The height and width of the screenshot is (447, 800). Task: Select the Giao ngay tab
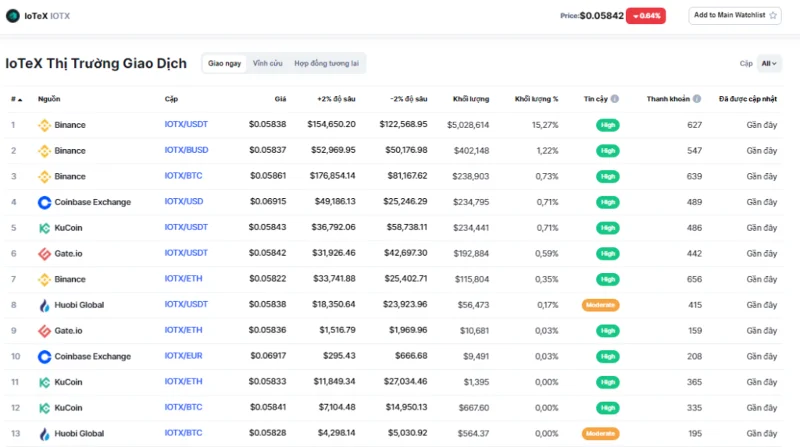click(x=224, y=63)
